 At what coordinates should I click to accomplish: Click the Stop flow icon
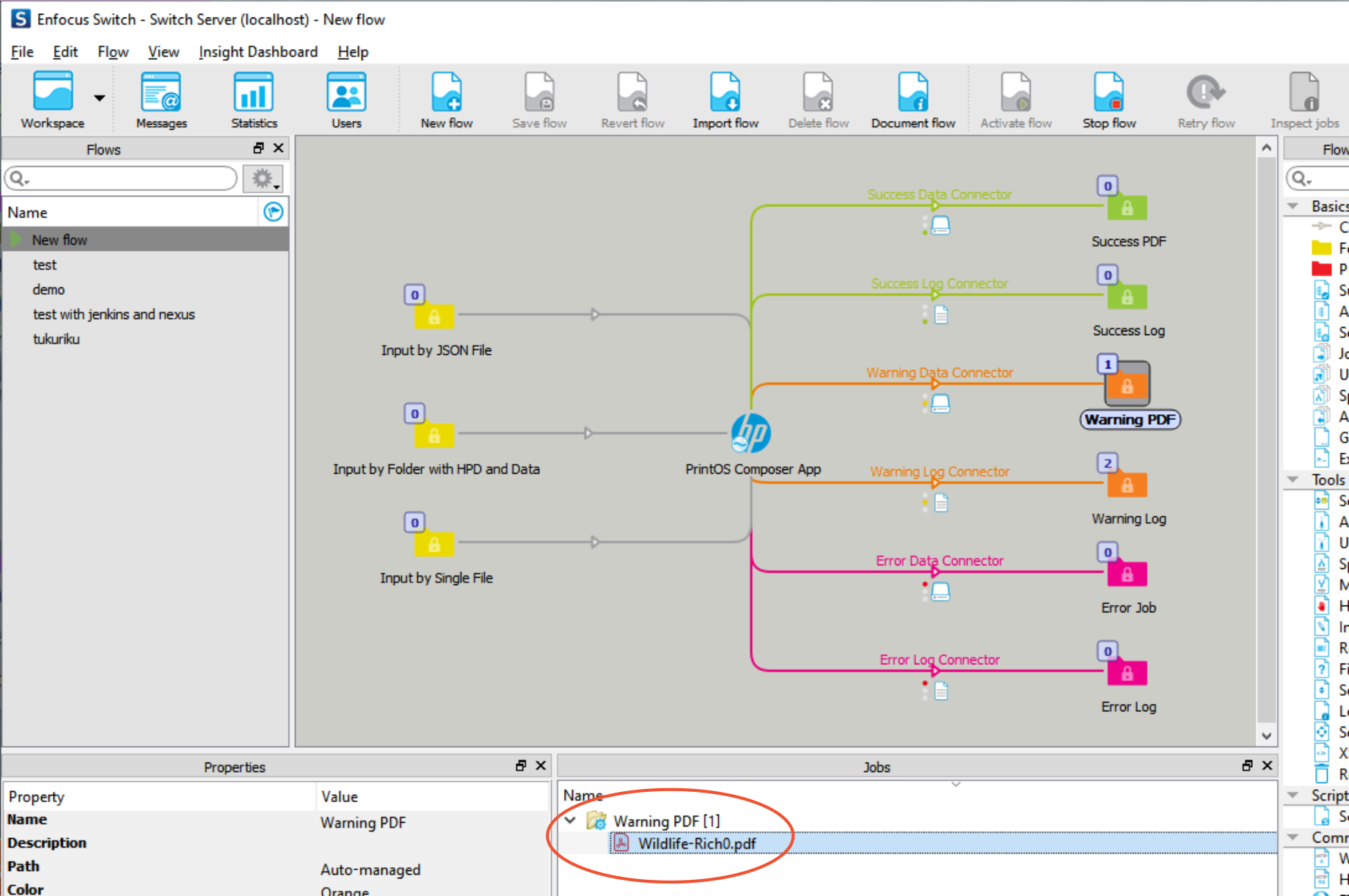coord(1108,99)
